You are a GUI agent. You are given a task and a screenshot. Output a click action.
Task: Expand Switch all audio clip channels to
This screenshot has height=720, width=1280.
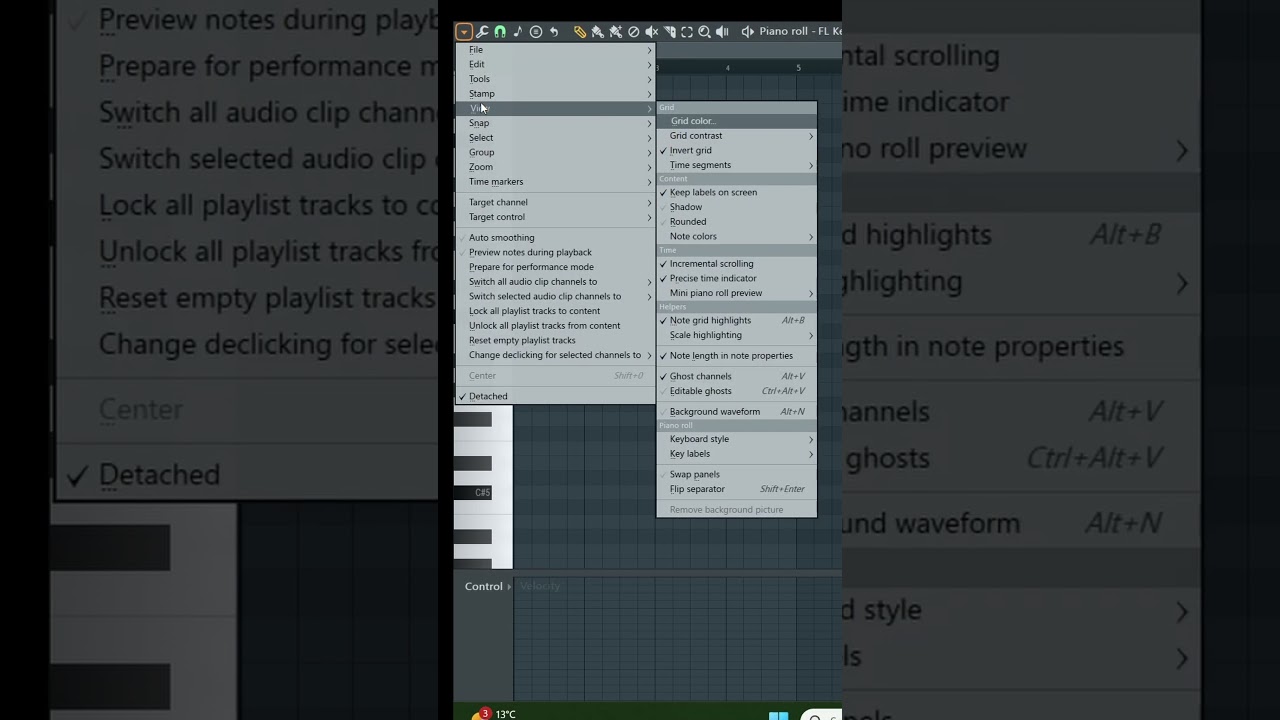click(555, 282)
